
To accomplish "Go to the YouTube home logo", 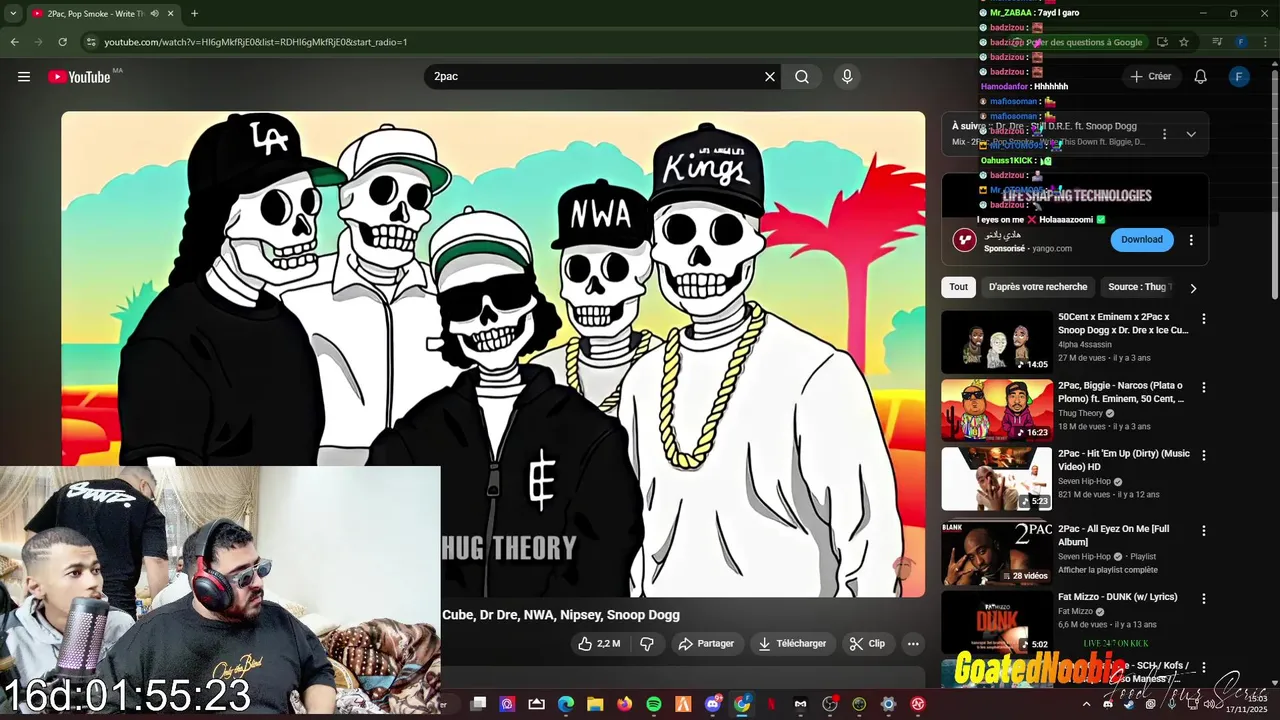I will tap(79, 77).
